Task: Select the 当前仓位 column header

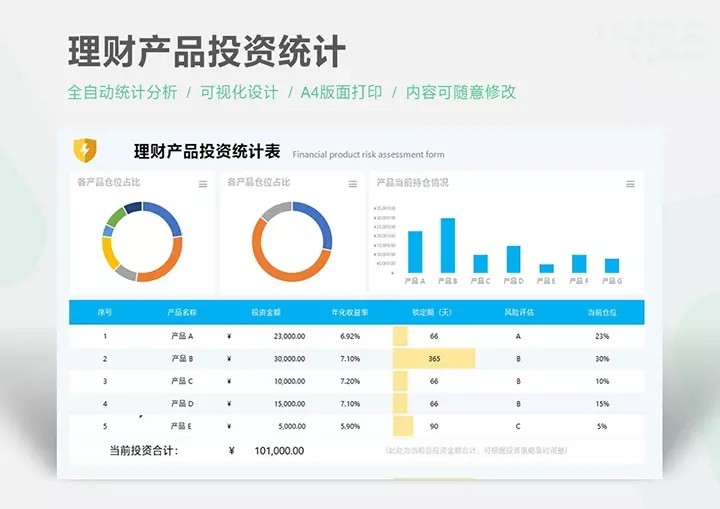Action: [602, 312]
